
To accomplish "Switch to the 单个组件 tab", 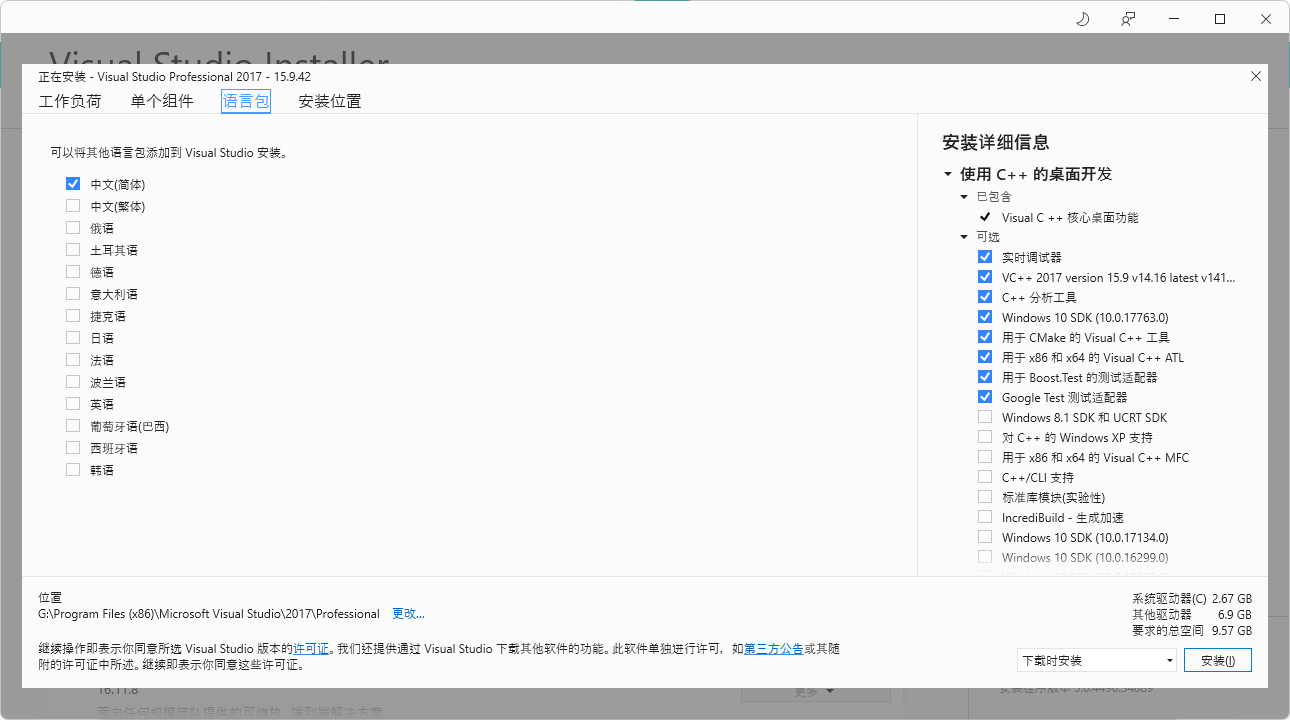I will click(x=161, y=101).
